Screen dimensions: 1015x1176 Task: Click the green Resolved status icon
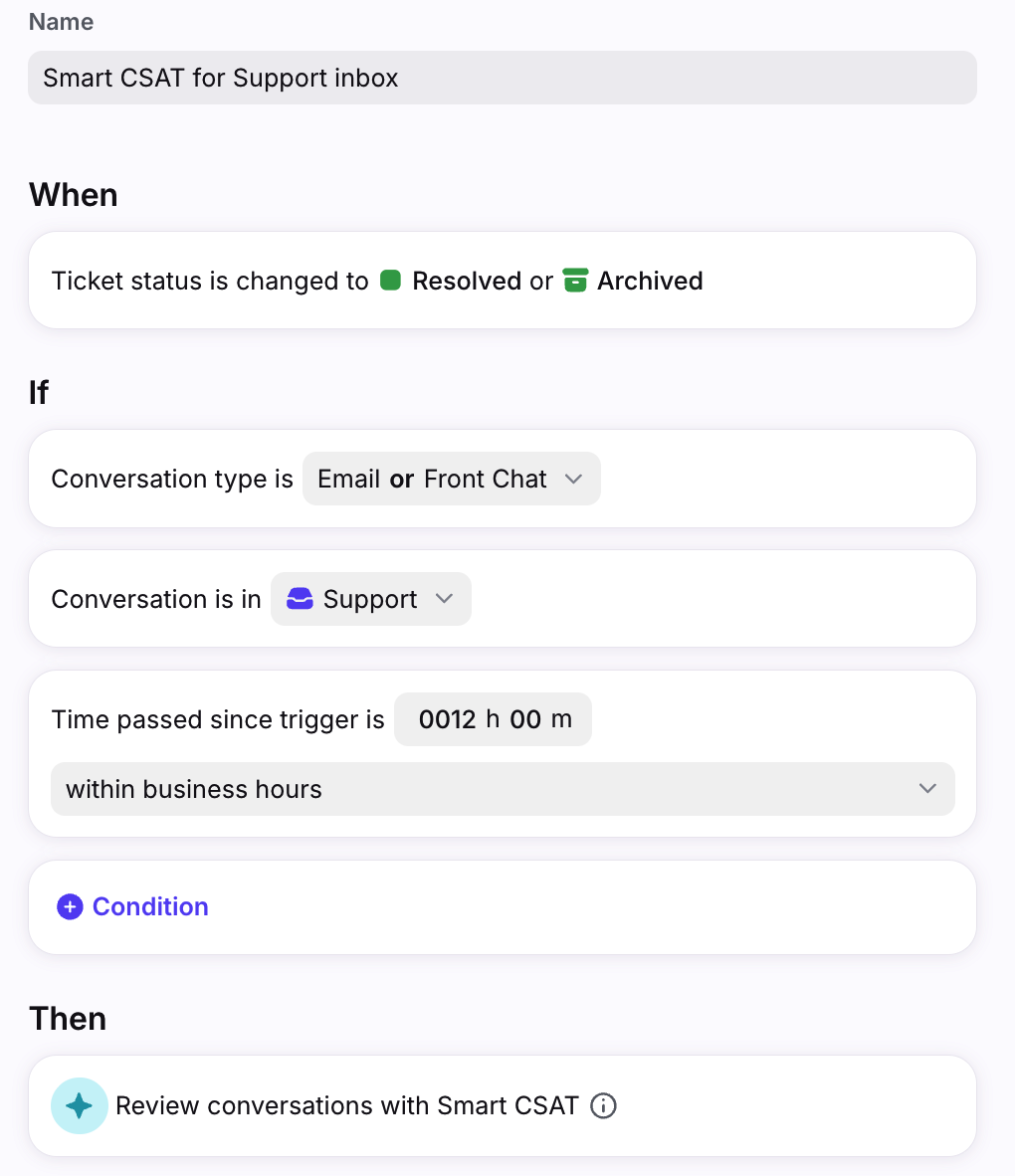click(391, 281)
